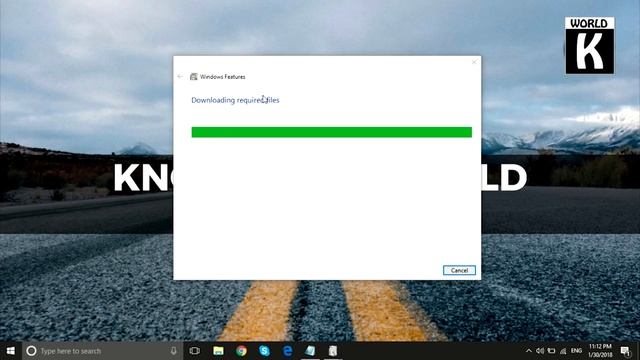Open Microsoft Edge from the taskbar

coord(287,351)
